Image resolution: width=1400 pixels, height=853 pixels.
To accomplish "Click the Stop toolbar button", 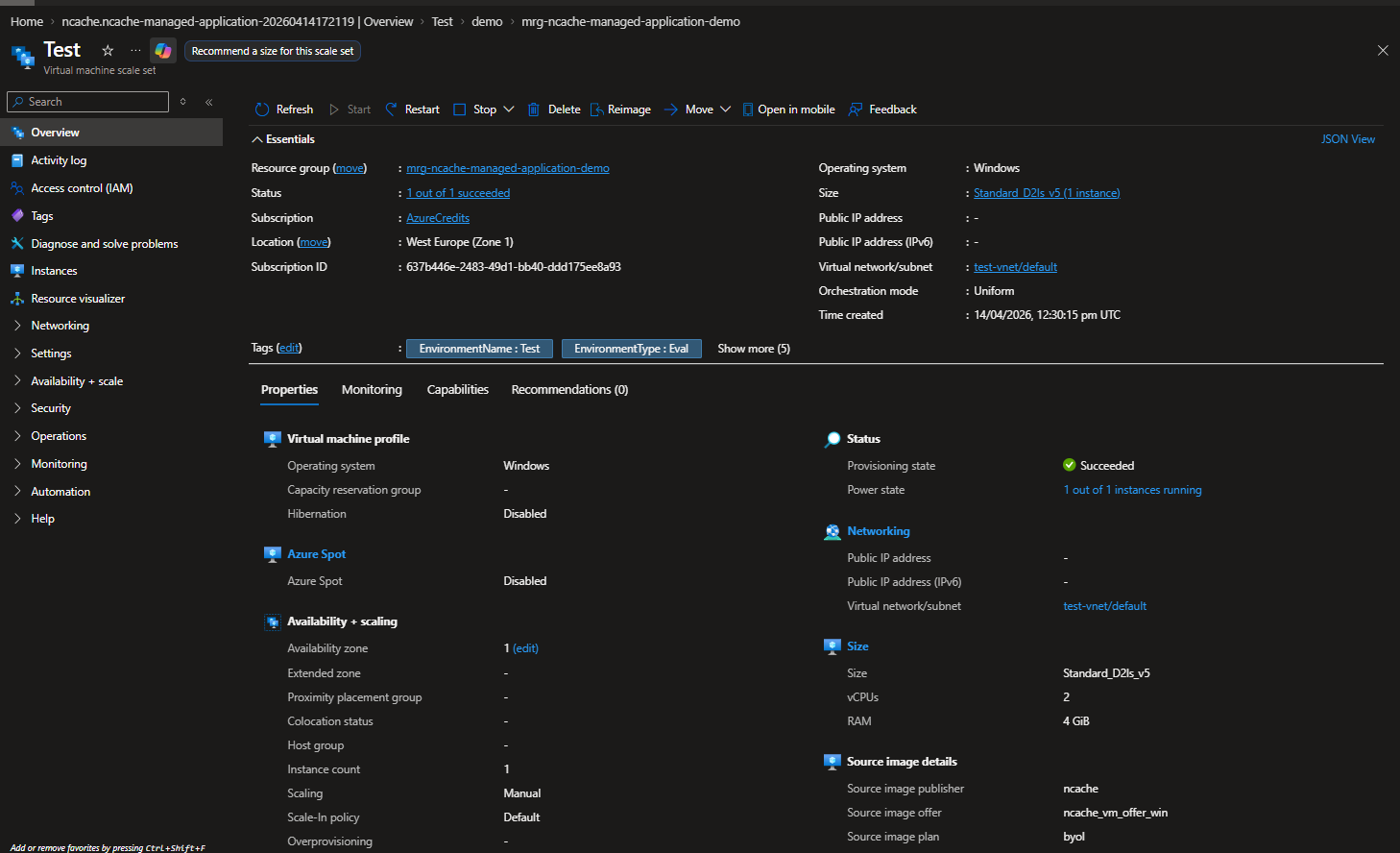I will coord(475,110).
